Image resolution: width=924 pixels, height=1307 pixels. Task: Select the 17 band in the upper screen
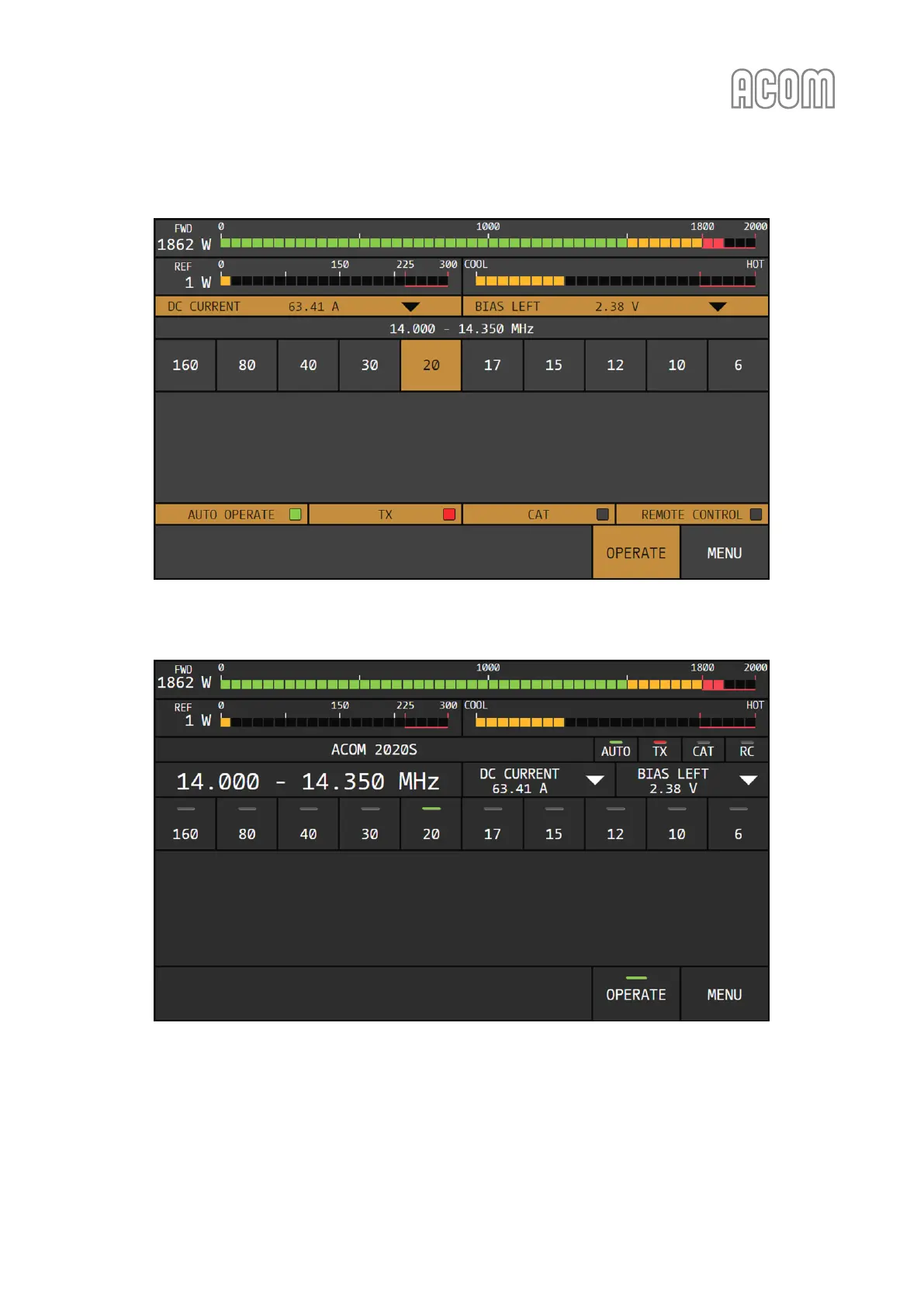coord(493,365)
